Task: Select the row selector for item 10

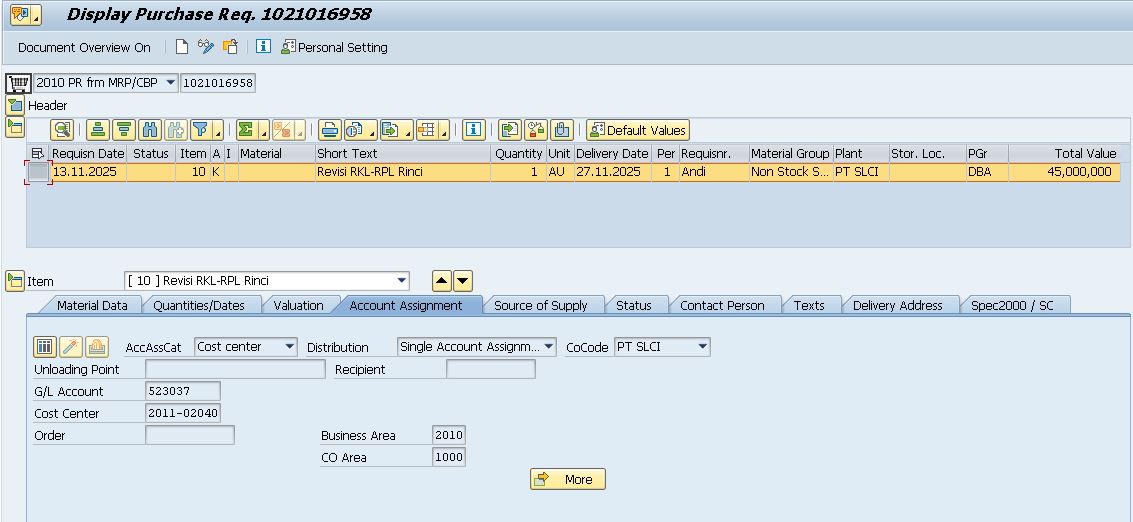Action: coord(38,172)
